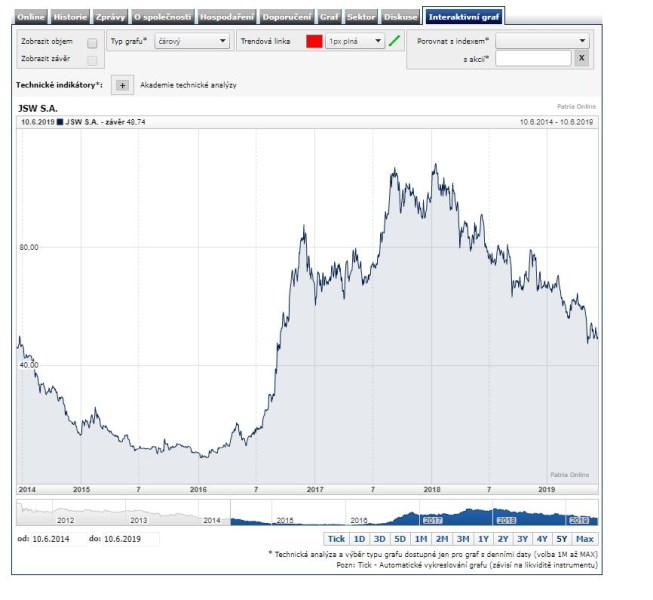Select the Max time range button
The height and width of the screenshot is (600, 653).
[585, 539]
